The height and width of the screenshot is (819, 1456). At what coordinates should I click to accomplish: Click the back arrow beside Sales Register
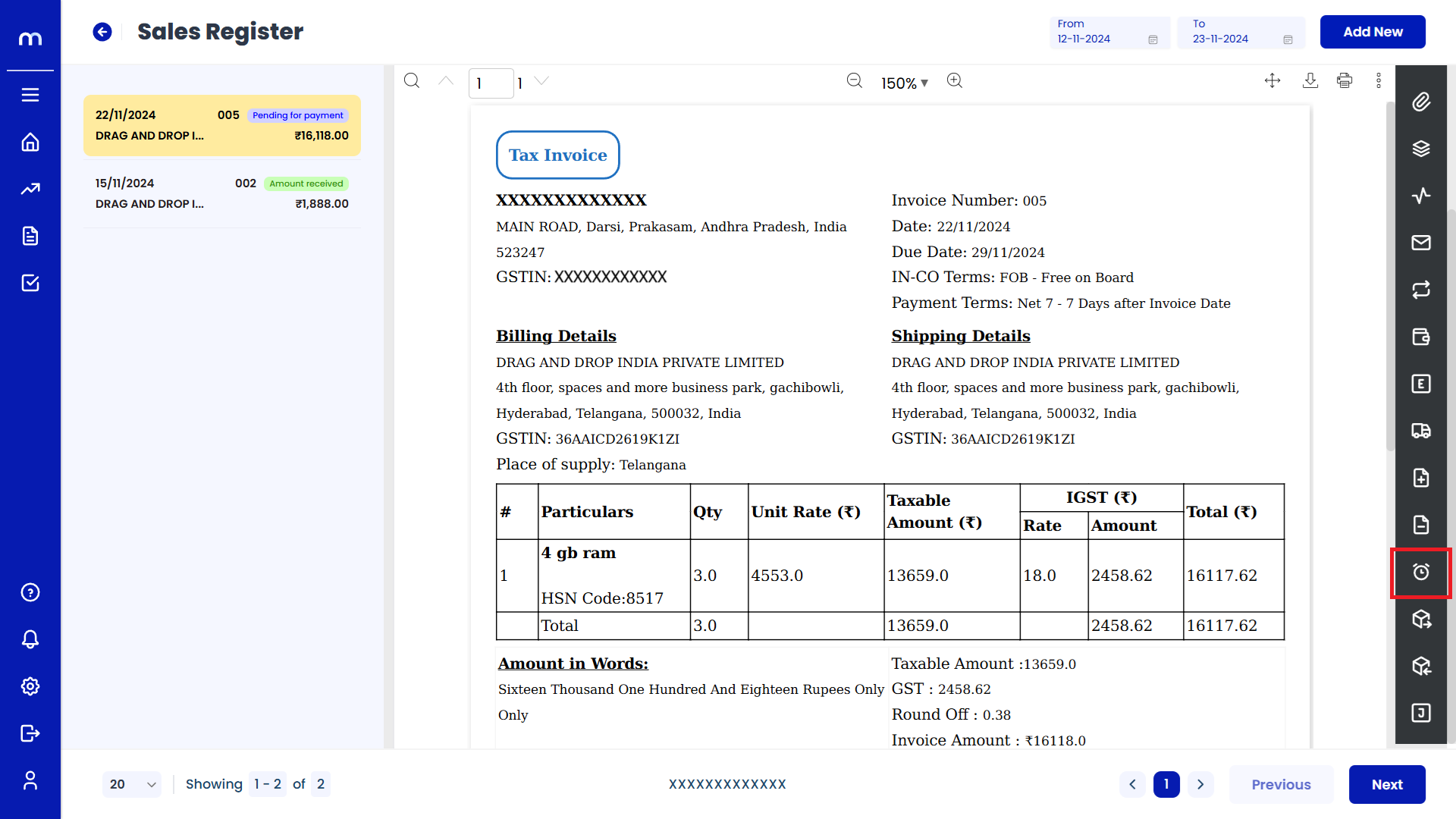(x=102, y=32)
